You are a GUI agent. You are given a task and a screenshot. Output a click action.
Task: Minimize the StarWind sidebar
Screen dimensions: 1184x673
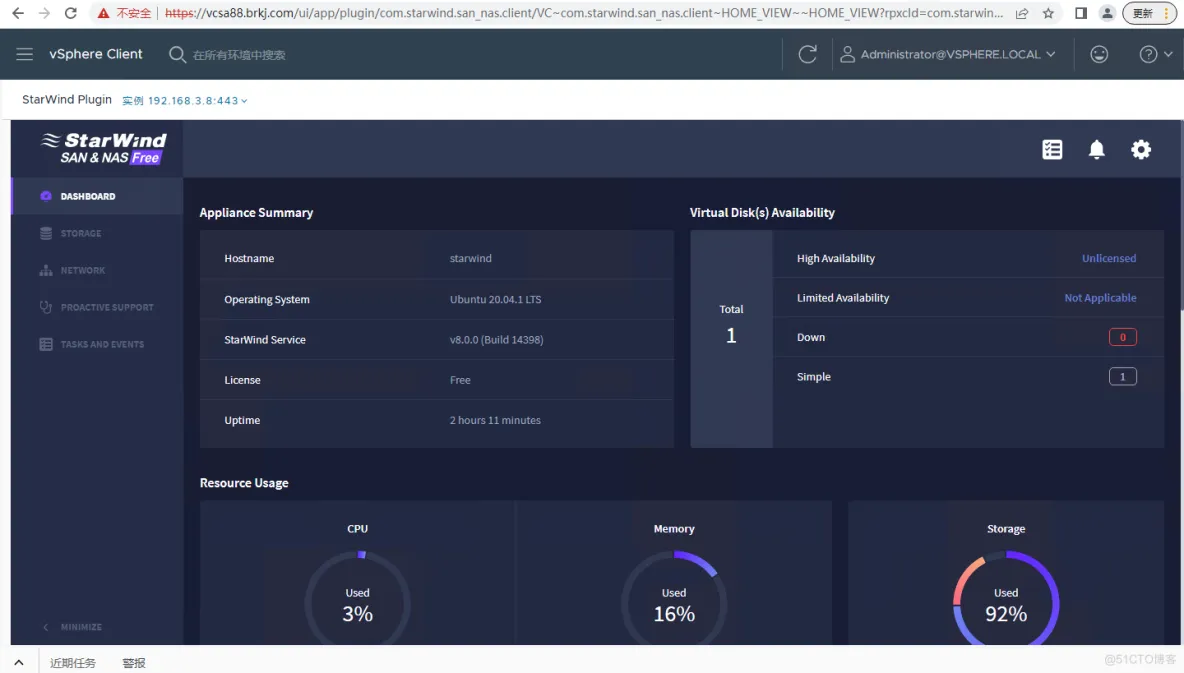tap(72, 627)
